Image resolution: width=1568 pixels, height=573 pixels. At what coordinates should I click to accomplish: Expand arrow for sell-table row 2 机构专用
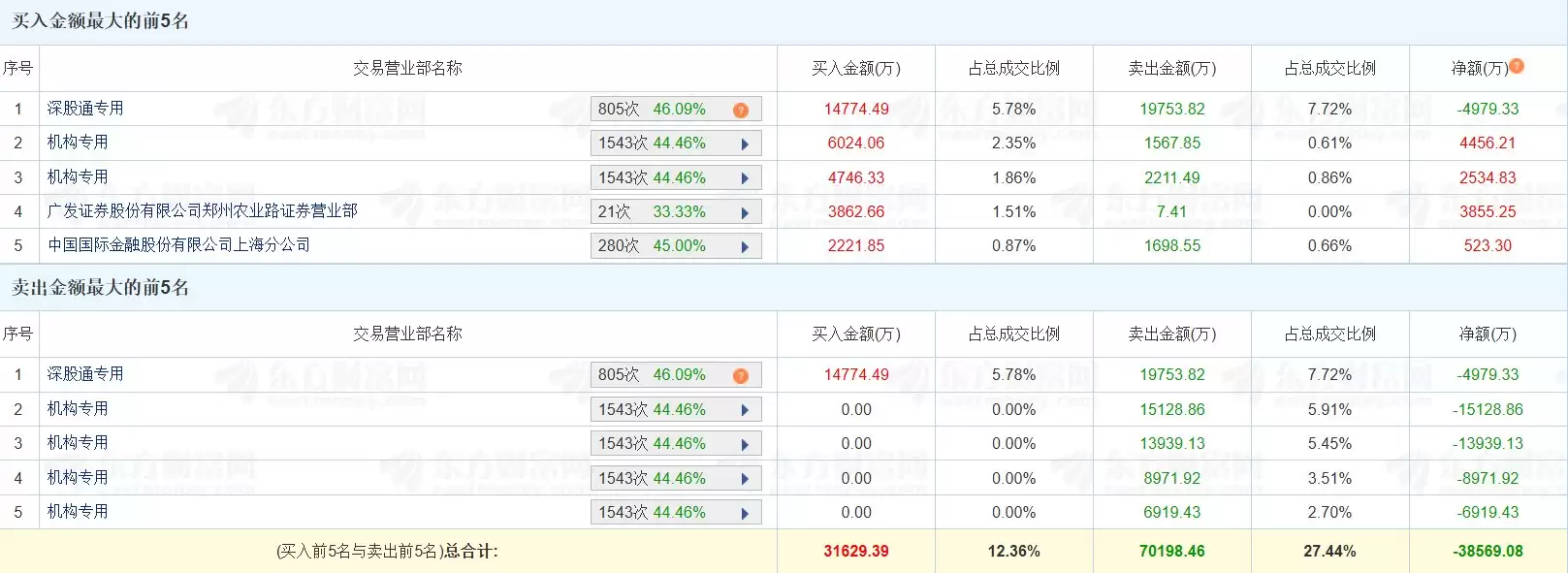pyautogui.click(x=745, y=410)
